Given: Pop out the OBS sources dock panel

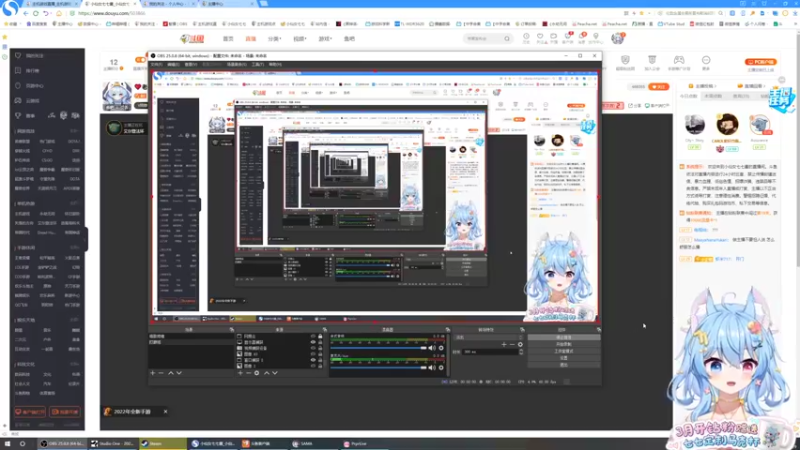Looking at the screenshot, I should pyautogui.click(x=325, y=330).
